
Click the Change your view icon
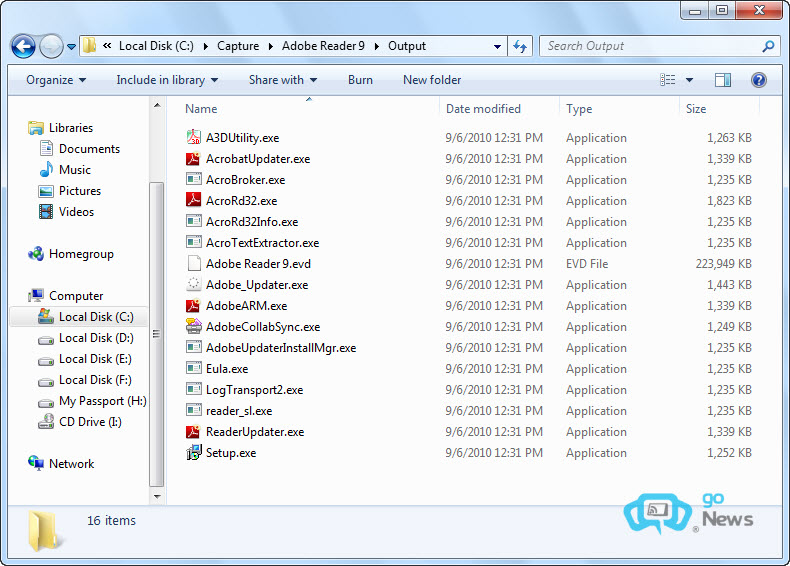click(x=668, y=80)
